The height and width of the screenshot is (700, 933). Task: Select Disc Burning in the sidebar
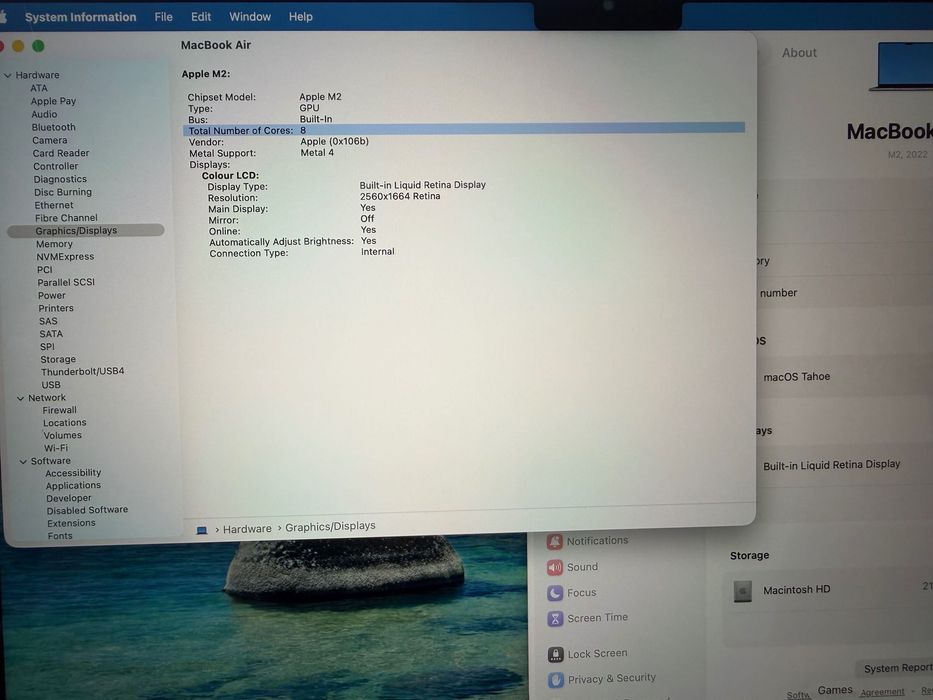click(63, 192)
